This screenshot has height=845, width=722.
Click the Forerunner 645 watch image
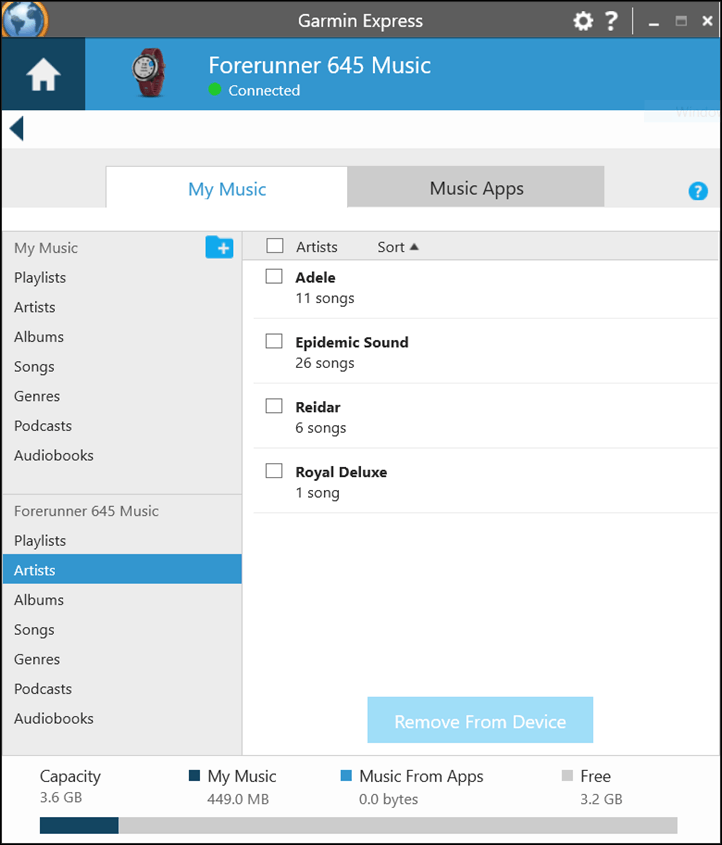pos(149,73)
